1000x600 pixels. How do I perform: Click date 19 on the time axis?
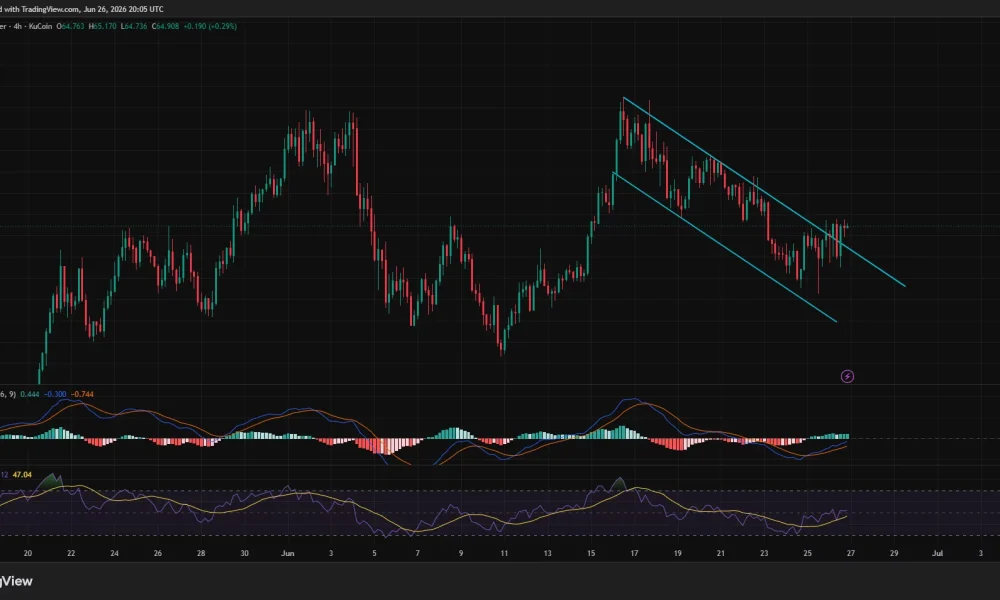tap(677, 553)
